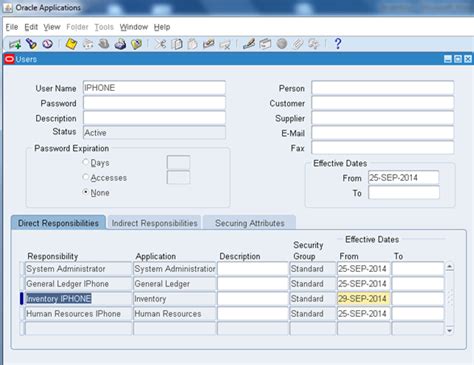Click user Effective Dates From field
474x365 pixels.
tap(404, 178)
